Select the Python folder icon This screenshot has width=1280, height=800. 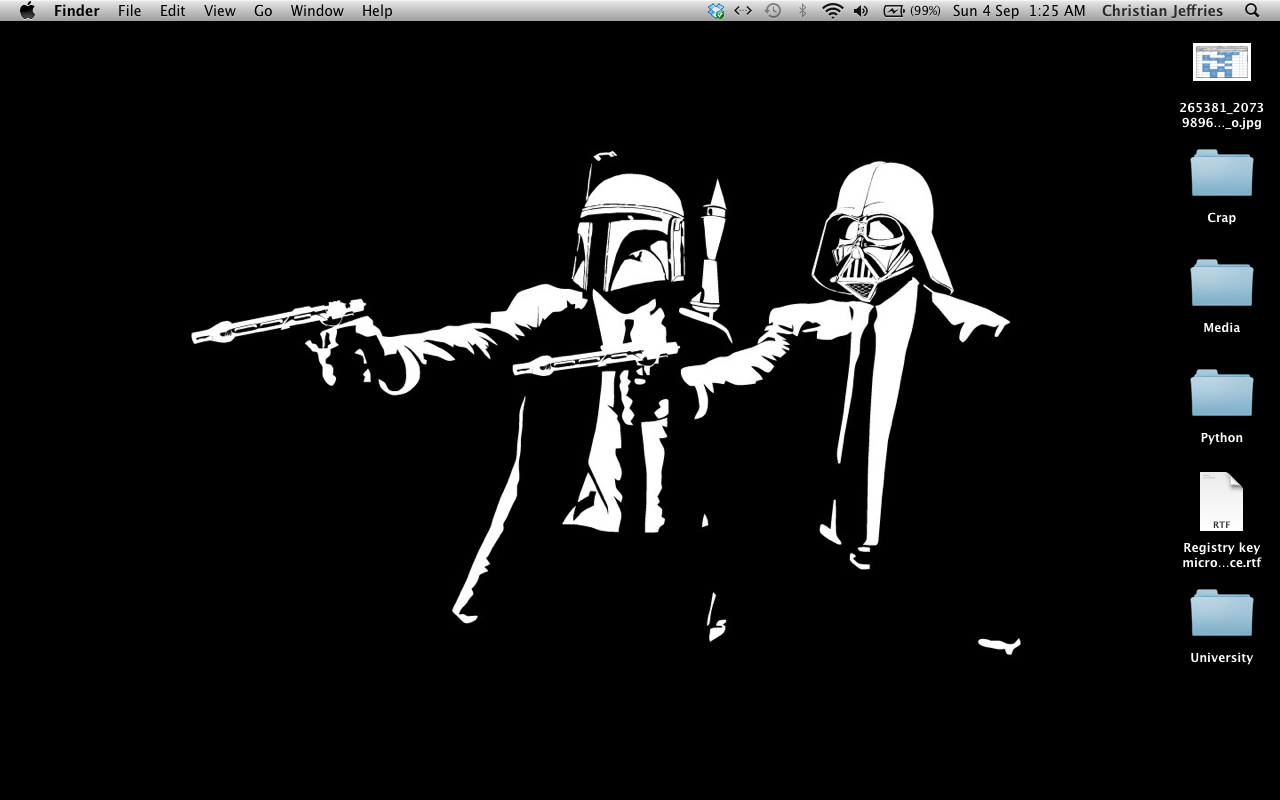point(1222,393)
